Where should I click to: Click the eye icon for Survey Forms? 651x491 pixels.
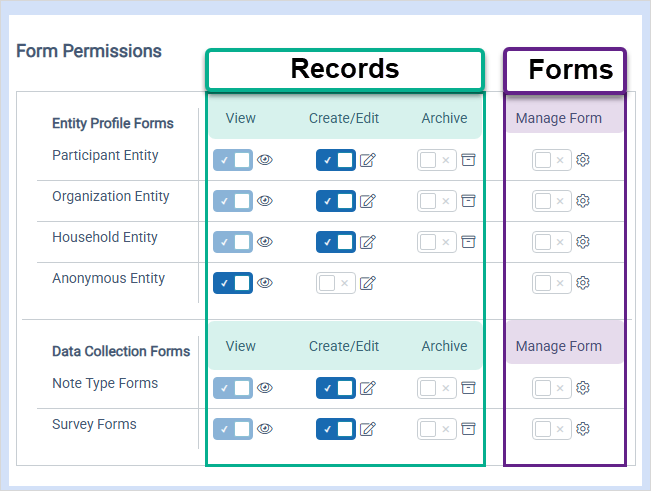coord(265,429)
